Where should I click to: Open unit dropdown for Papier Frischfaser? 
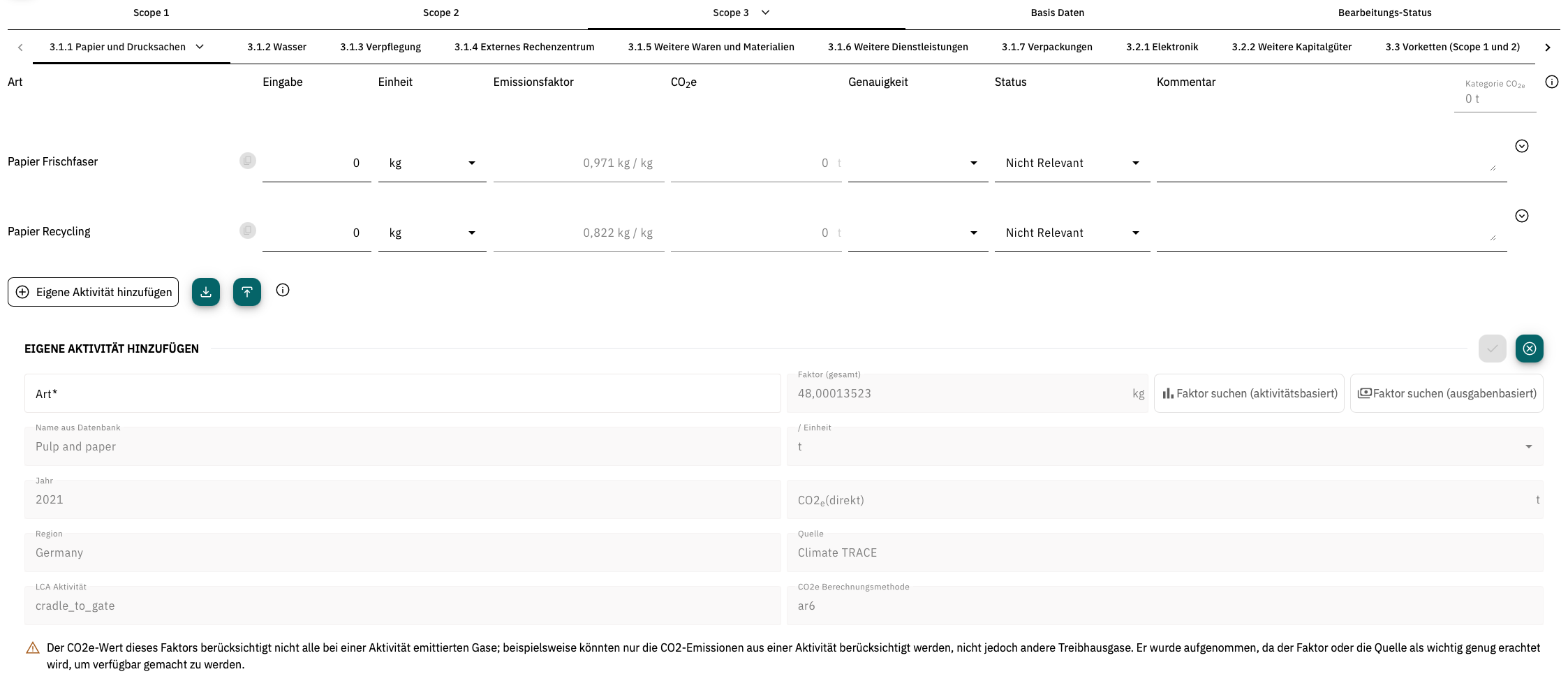coord(432,163)
